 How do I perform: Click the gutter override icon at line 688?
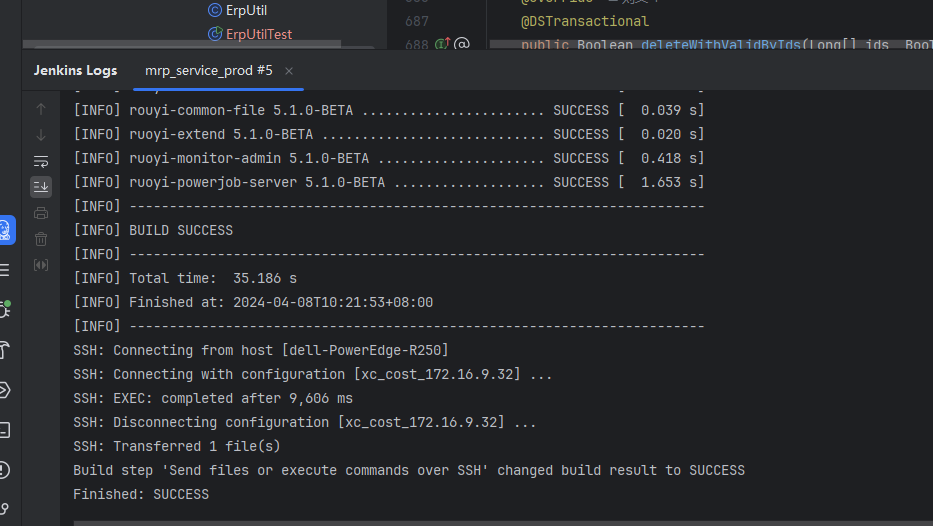coord(442,45)
